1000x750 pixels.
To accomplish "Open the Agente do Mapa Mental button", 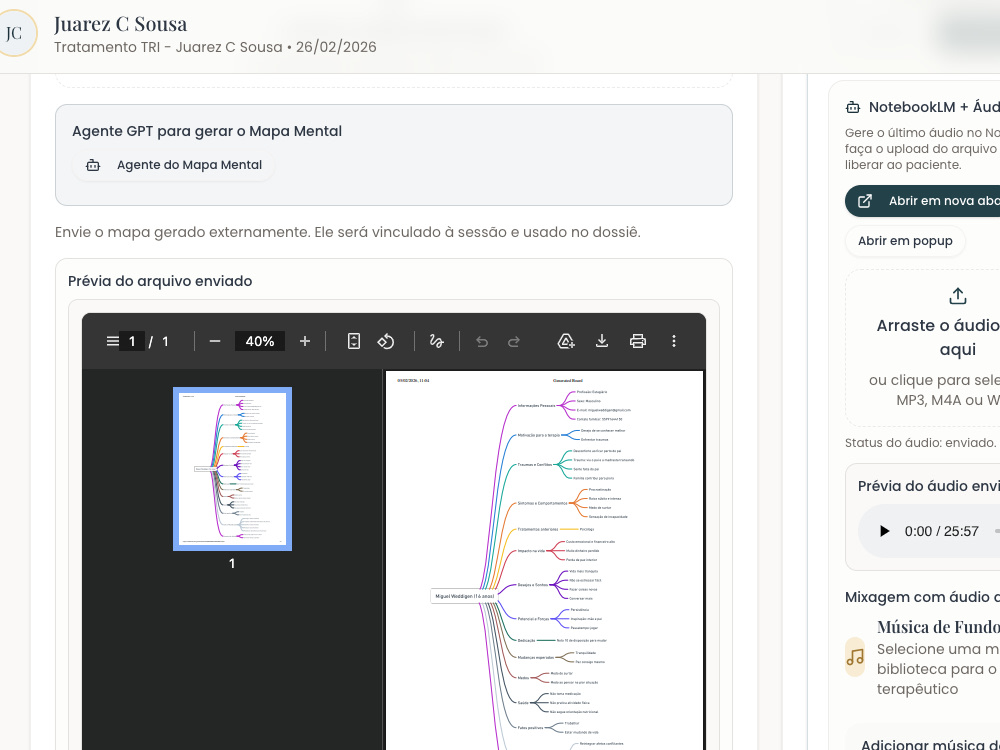I will click(x=173, y=165).
